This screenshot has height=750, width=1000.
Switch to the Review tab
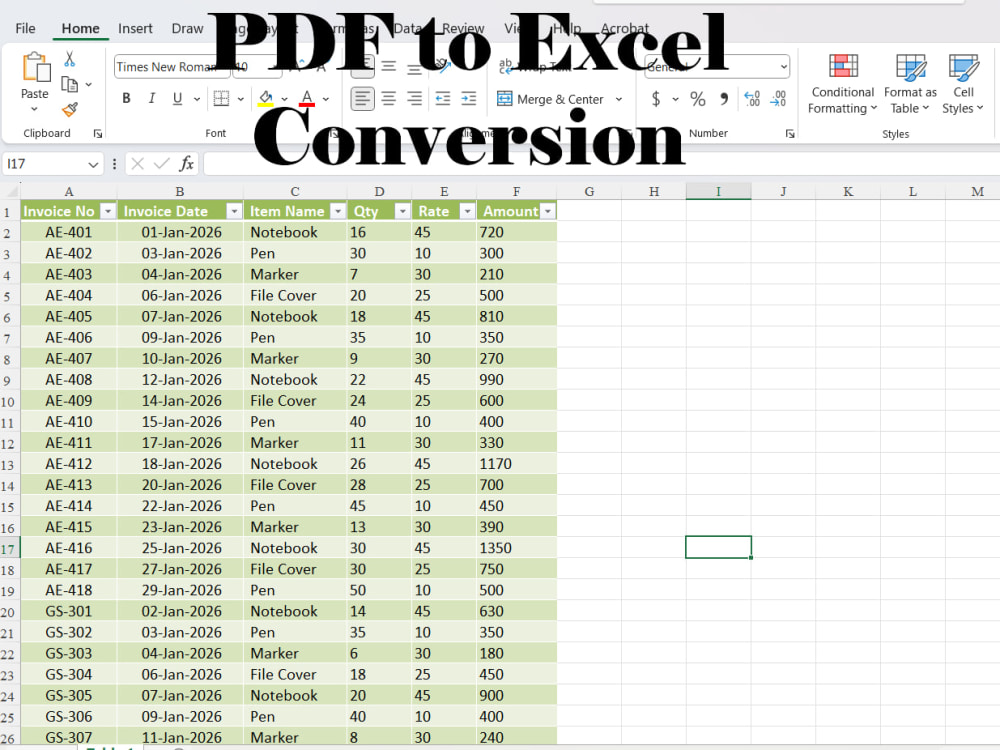(464, 29)
